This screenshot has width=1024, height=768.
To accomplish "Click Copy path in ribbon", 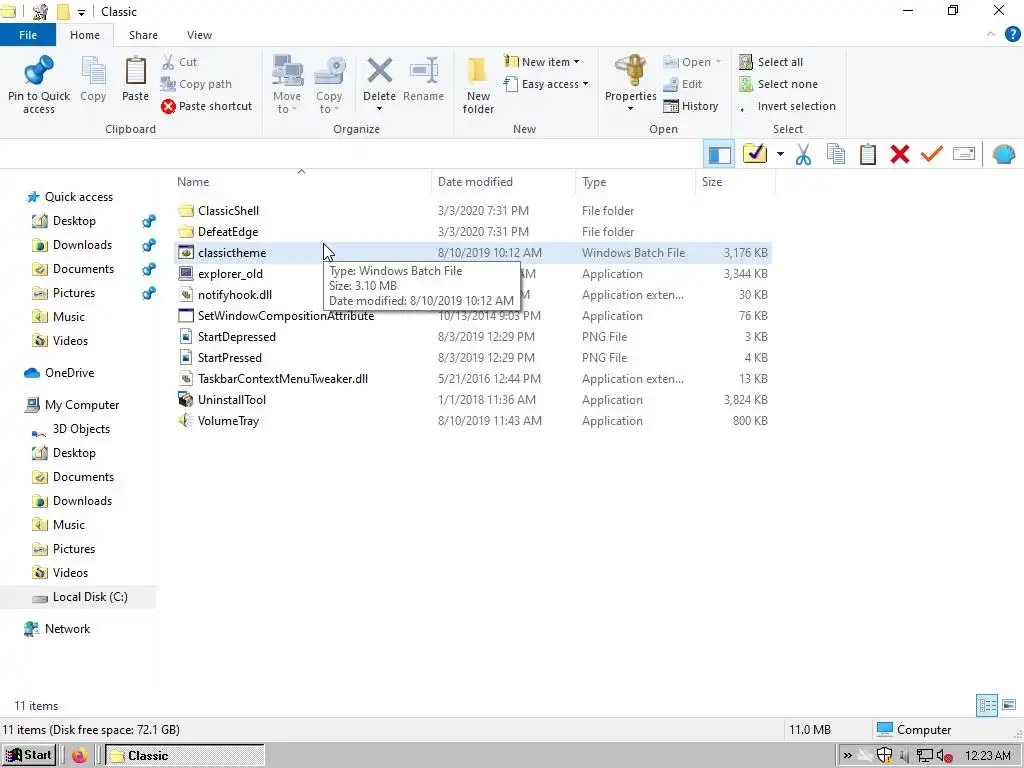I will pos(197,84).
